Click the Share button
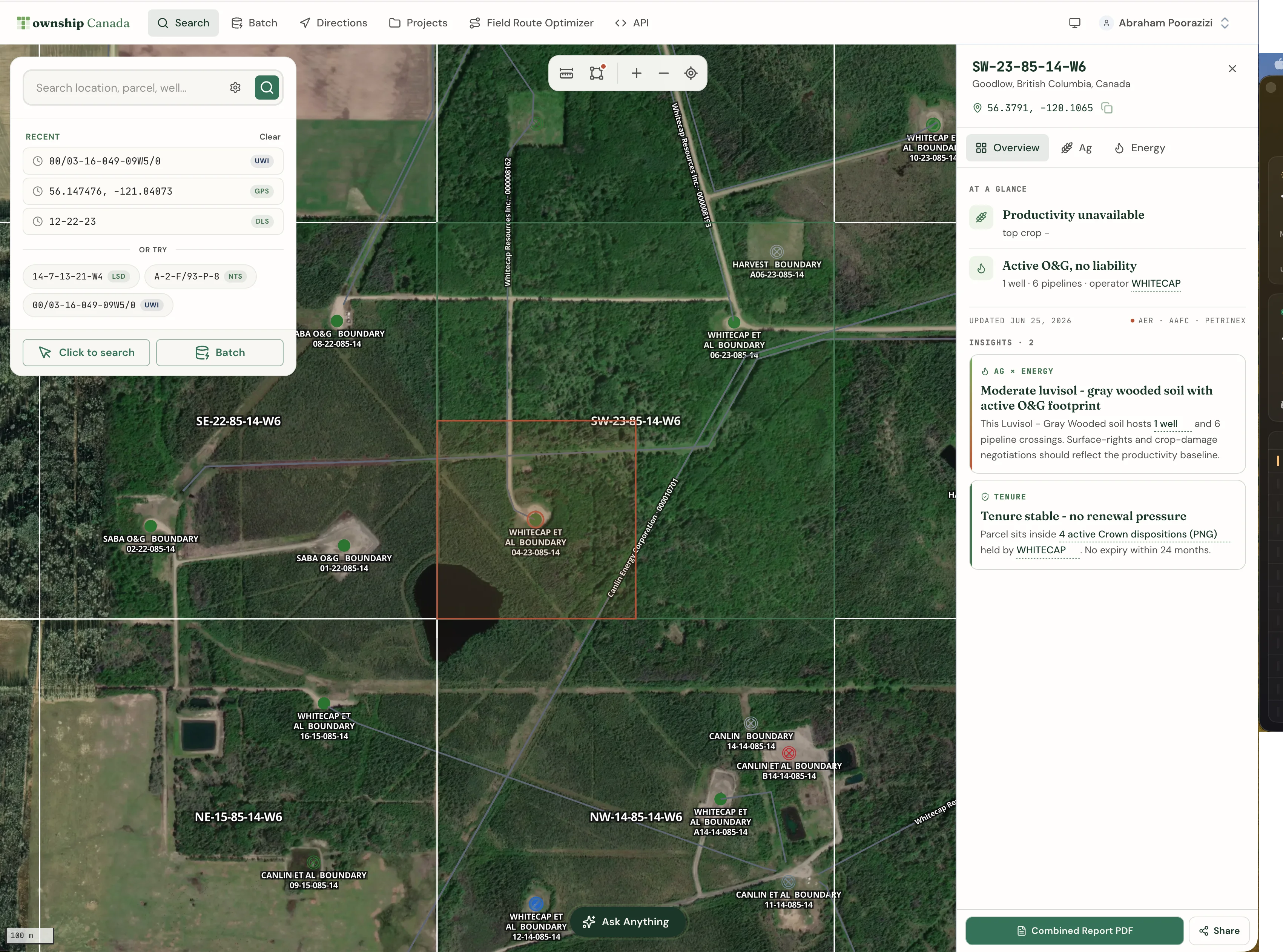The height and width of the screenshot is (952, 1283). coord(1219,931)
